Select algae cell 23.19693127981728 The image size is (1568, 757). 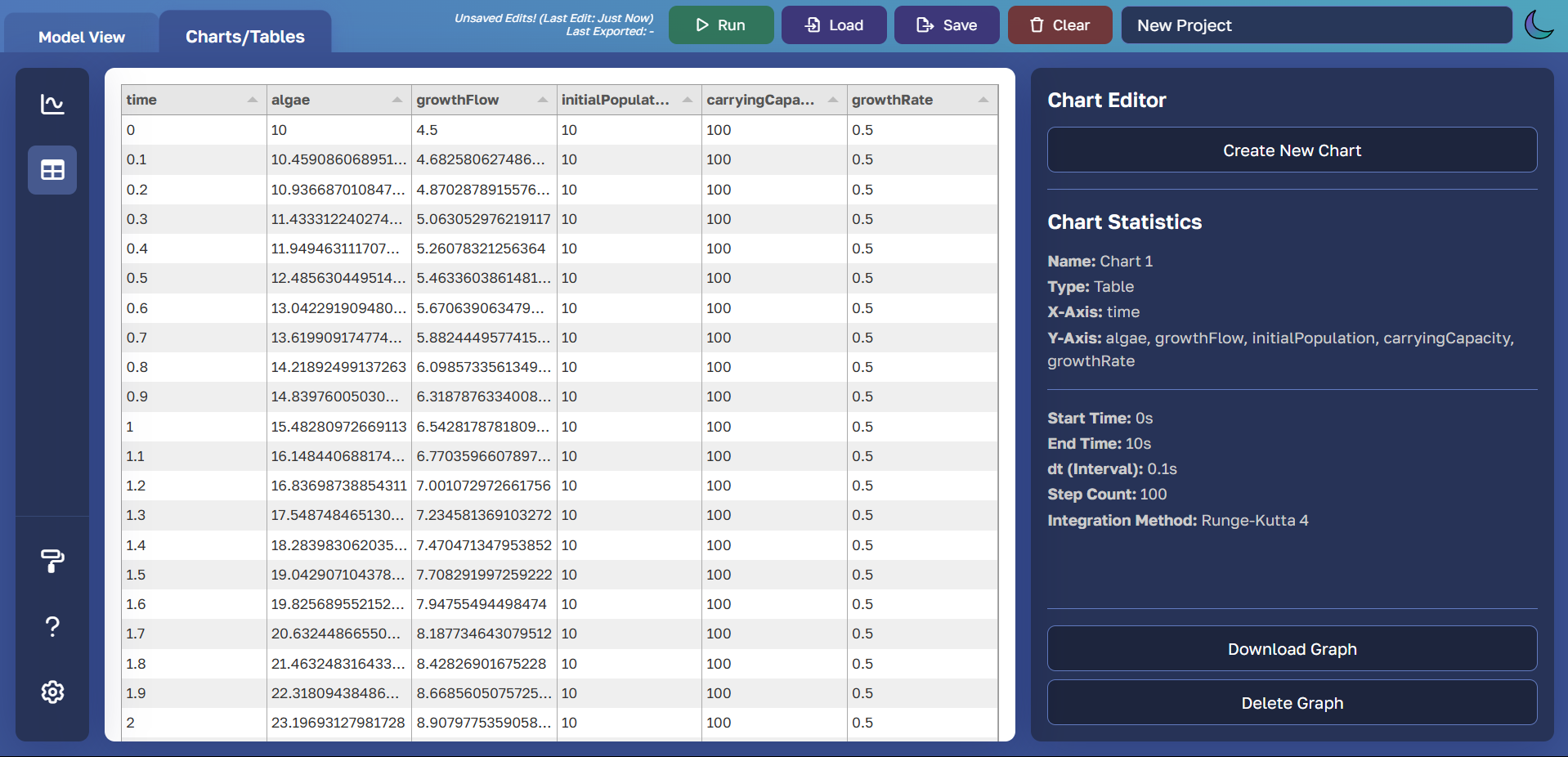[x=338, y=723]
